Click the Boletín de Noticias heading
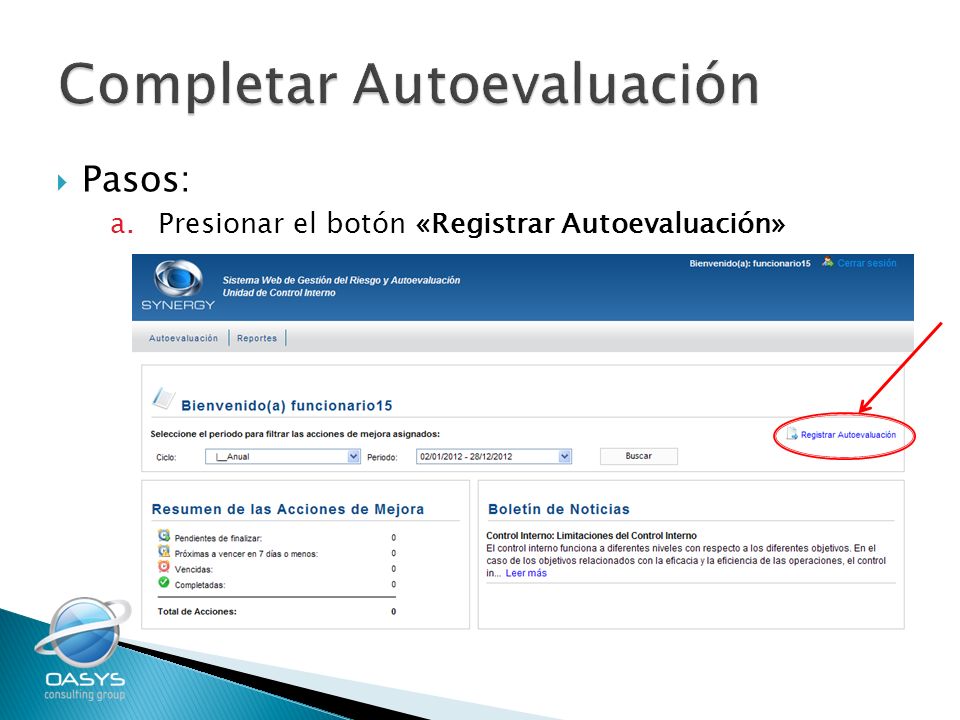 (558, 509)
